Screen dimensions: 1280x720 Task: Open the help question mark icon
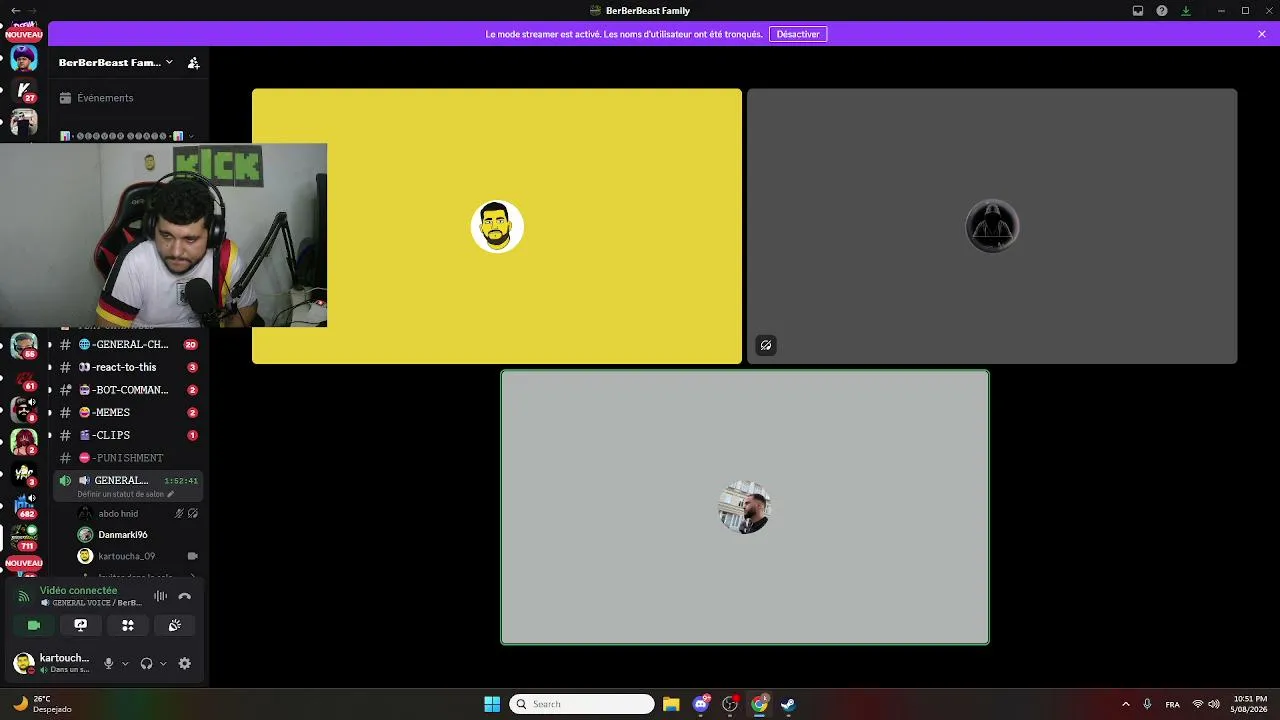coord(1162,11)
